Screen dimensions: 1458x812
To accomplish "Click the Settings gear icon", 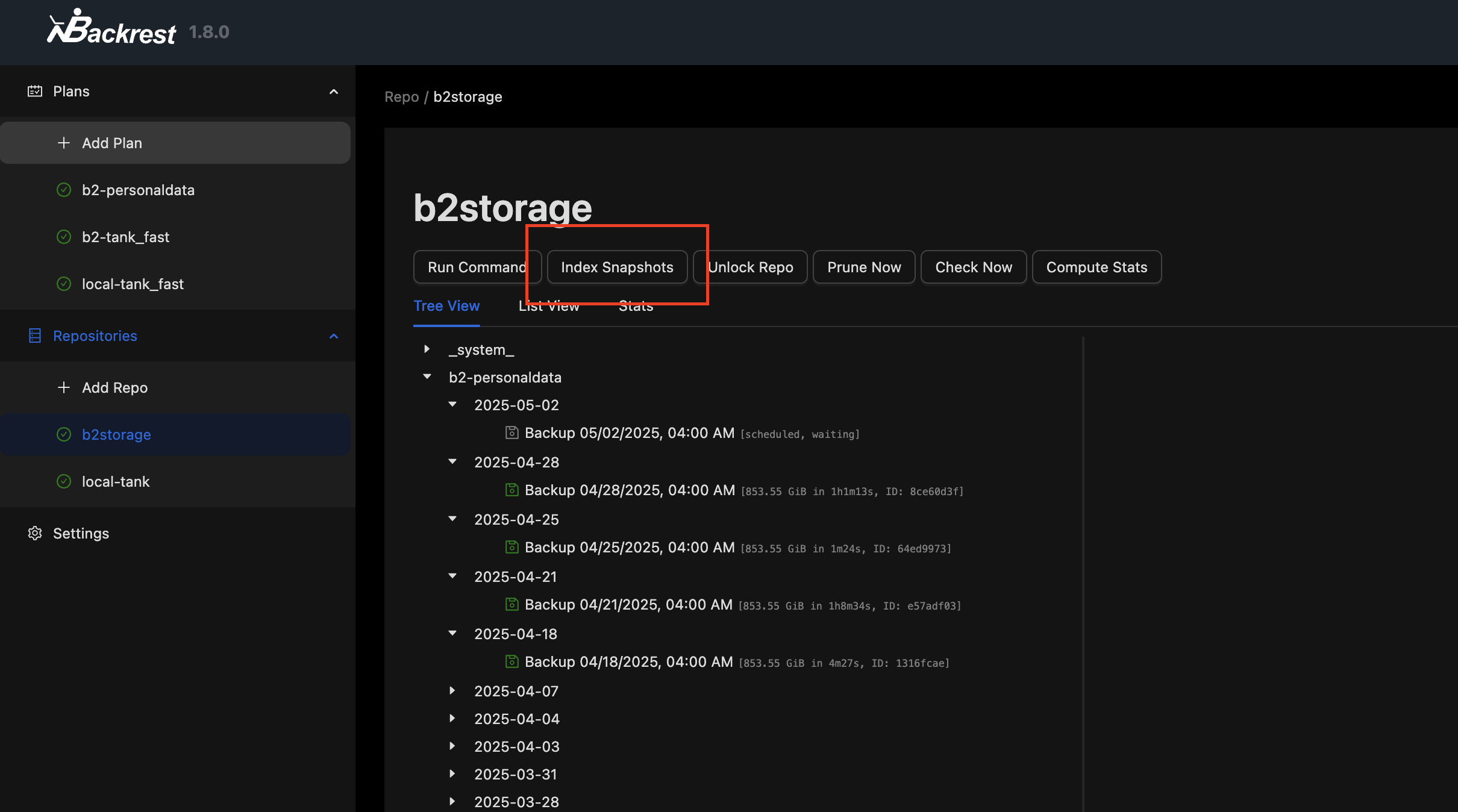I will click(35, 533).
